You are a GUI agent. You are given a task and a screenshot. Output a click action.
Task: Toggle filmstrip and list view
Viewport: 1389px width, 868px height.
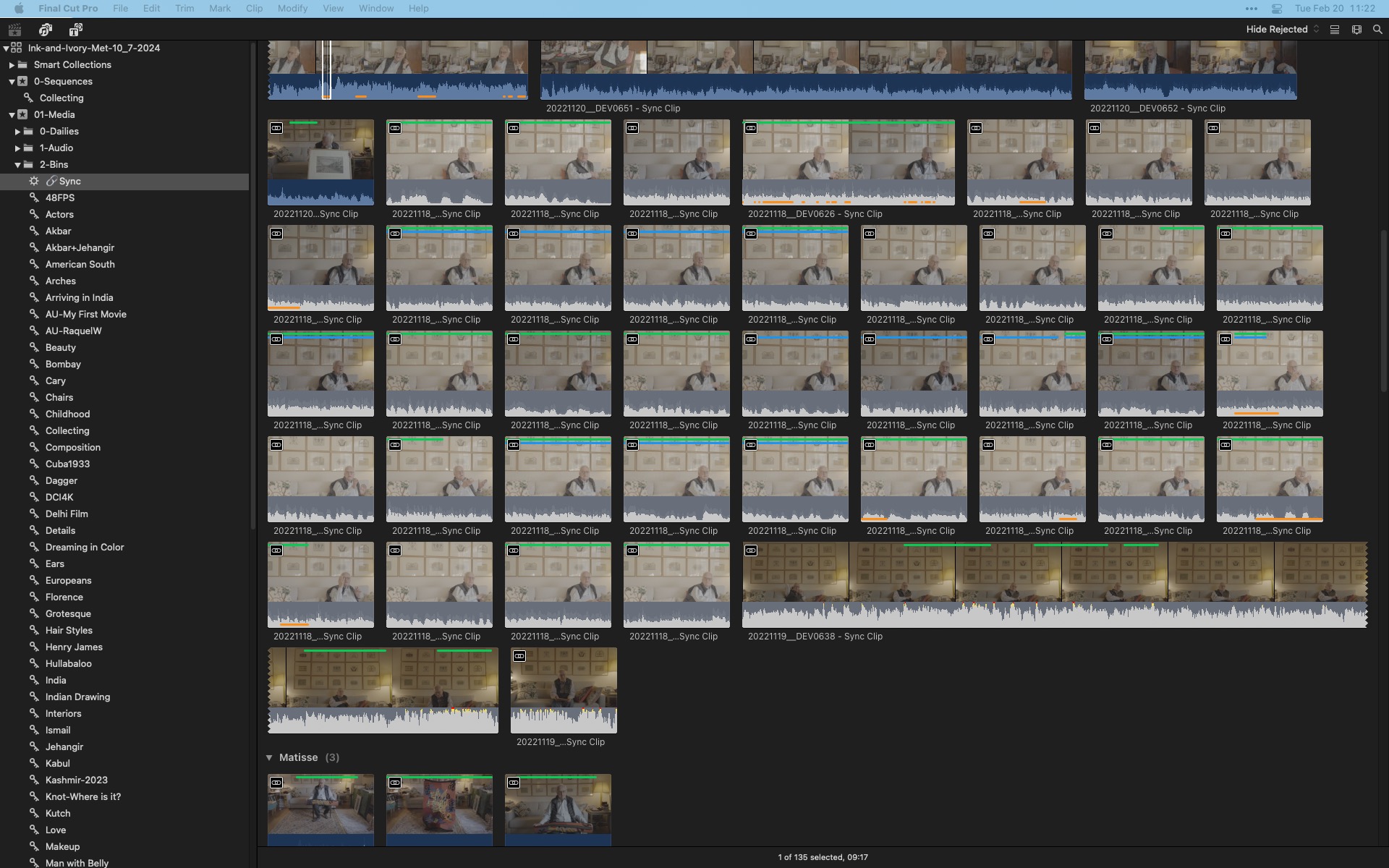click(1335, 30)
